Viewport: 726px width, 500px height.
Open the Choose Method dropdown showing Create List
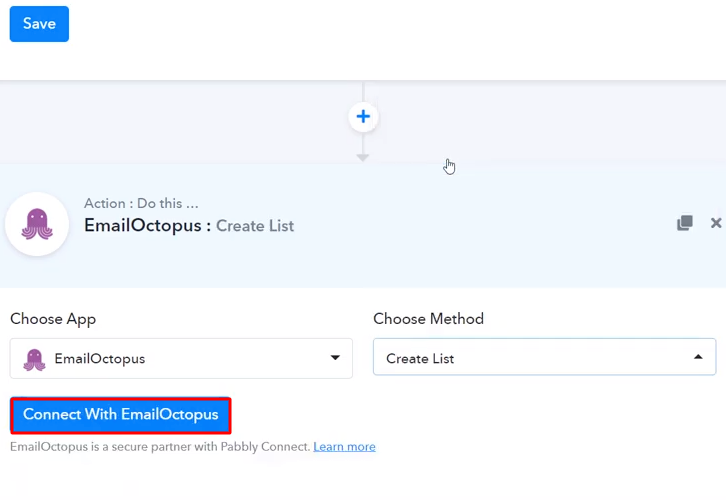(544, 357)
